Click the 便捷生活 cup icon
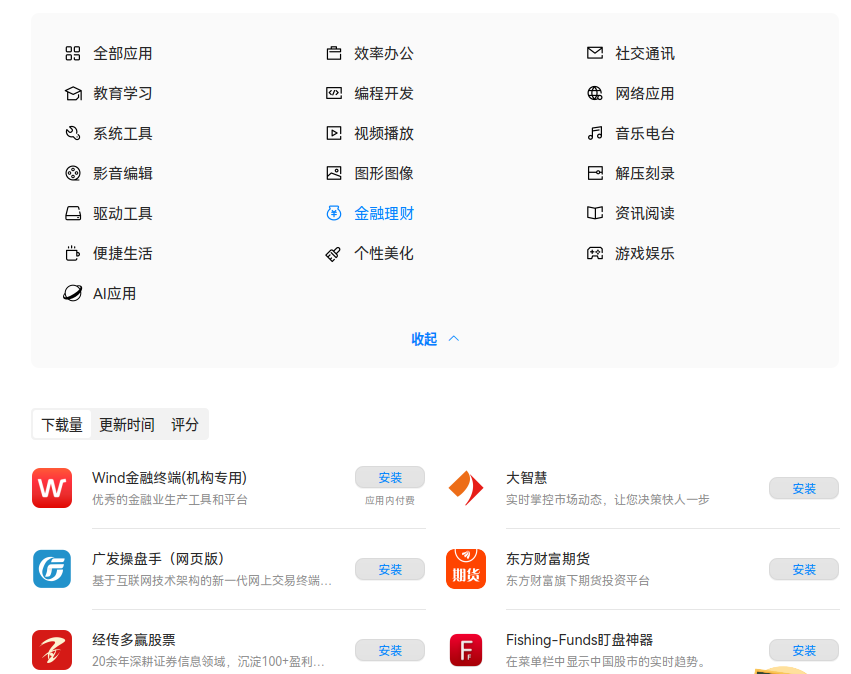 pos(73,253)
